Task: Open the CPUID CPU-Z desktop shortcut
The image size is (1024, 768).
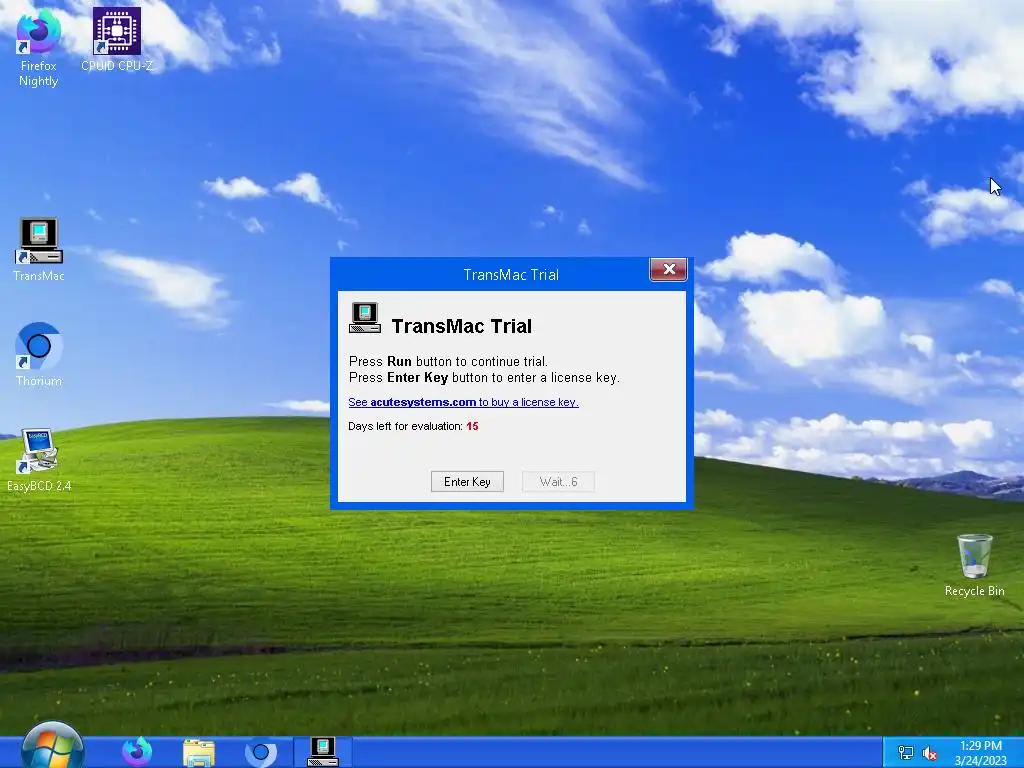Action: 117,39
